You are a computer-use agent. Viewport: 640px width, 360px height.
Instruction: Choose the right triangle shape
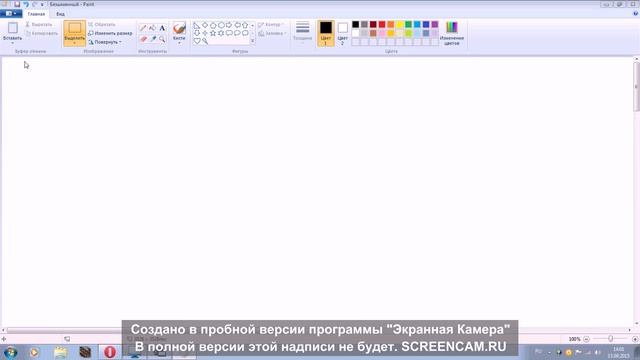click(197, 25)
